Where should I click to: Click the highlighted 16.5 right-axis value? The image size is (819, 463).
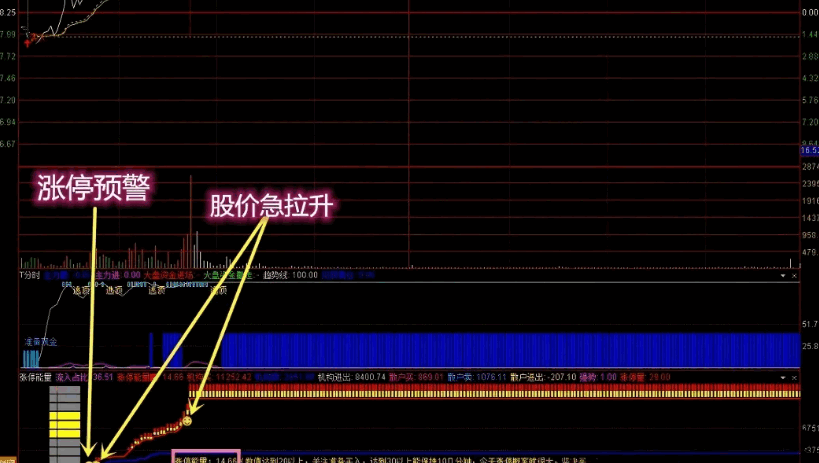(x=810, y=151)
